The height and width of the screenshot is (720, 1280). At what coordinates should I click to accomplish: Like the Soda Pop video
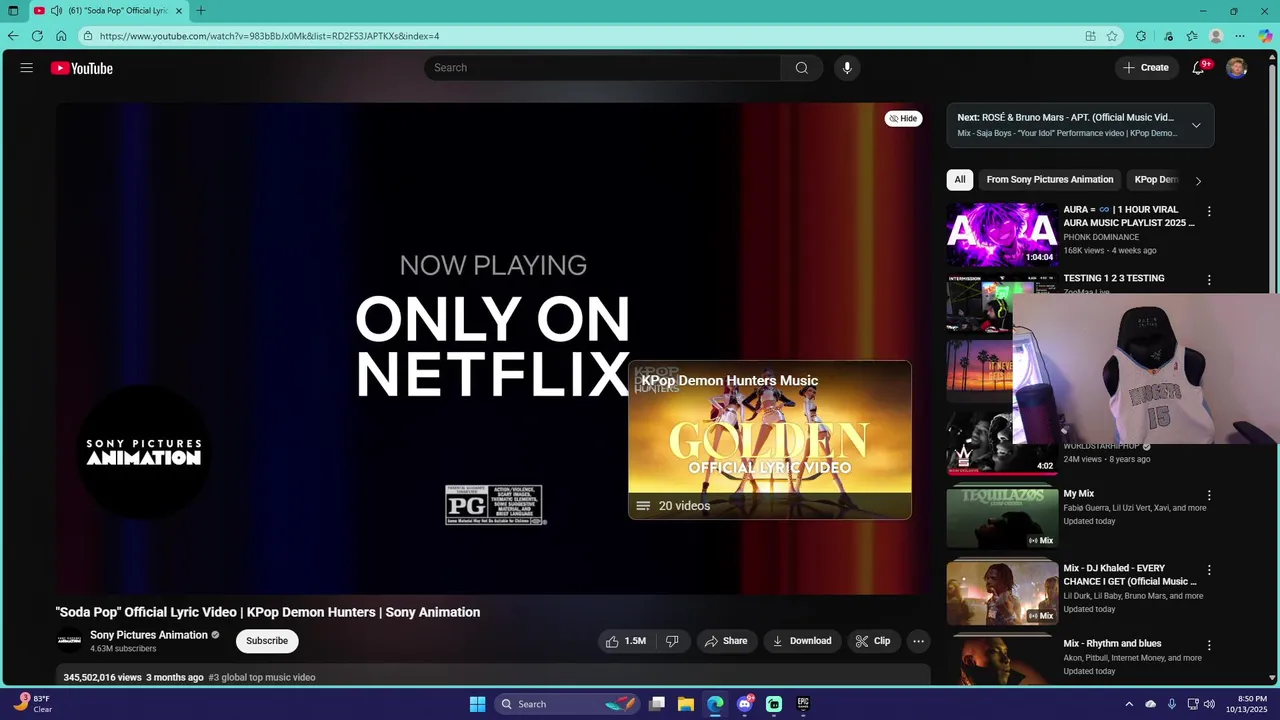(626, 641)
